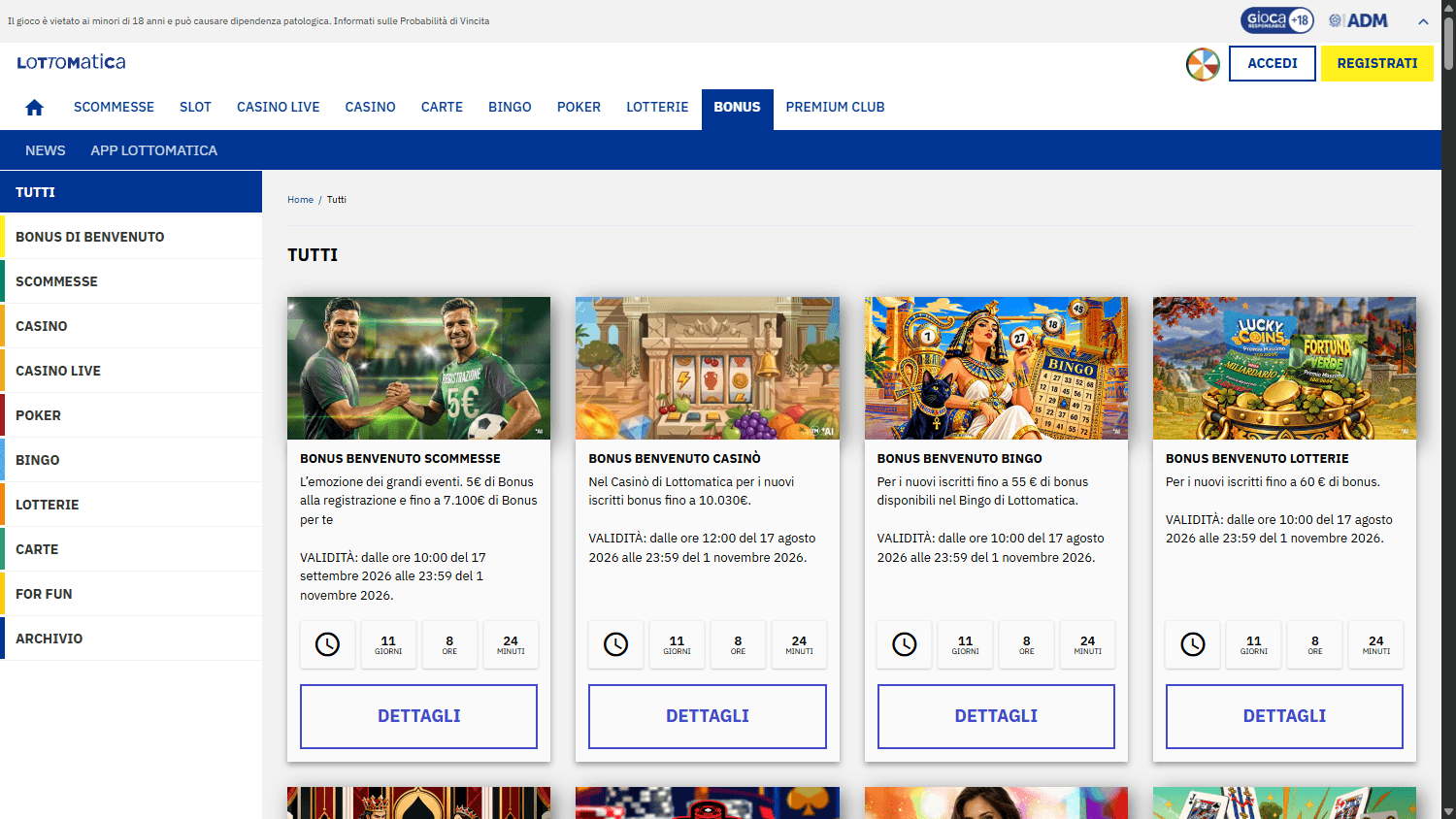Viewport: 1456px width, 819px height.
Task: Click clock icon on Bonus Benvenuto Lotterie card
Action: [1193, 644]
